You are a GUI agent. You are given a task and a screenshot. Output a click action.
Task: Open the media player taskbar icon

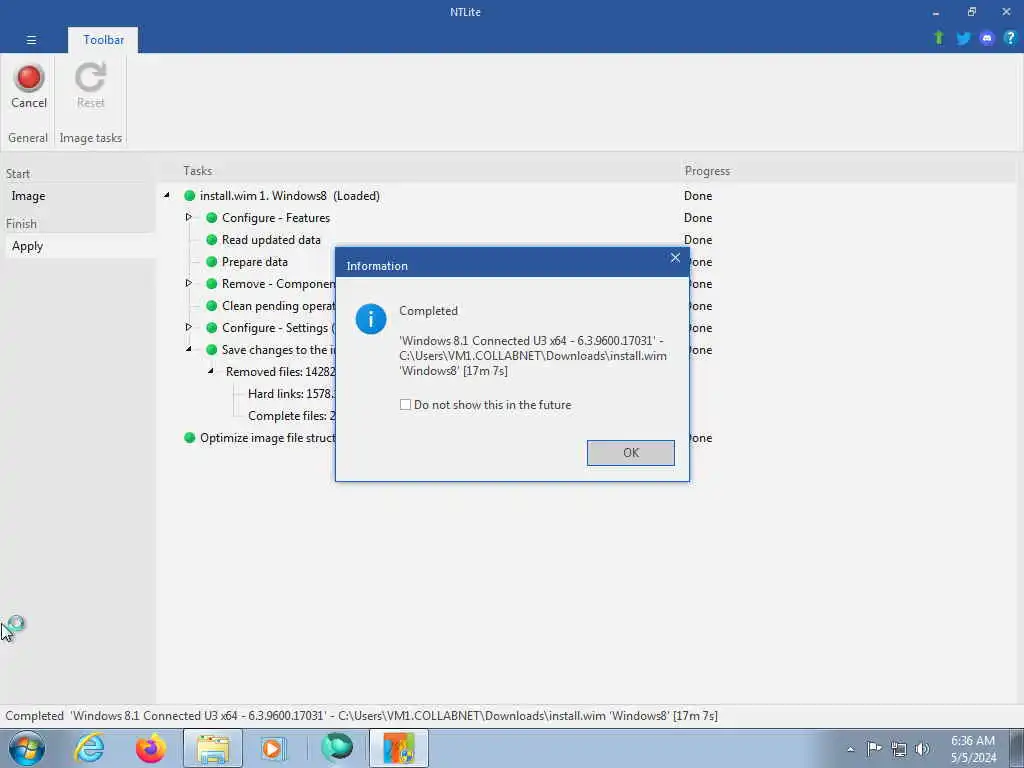tap(273, 748)
